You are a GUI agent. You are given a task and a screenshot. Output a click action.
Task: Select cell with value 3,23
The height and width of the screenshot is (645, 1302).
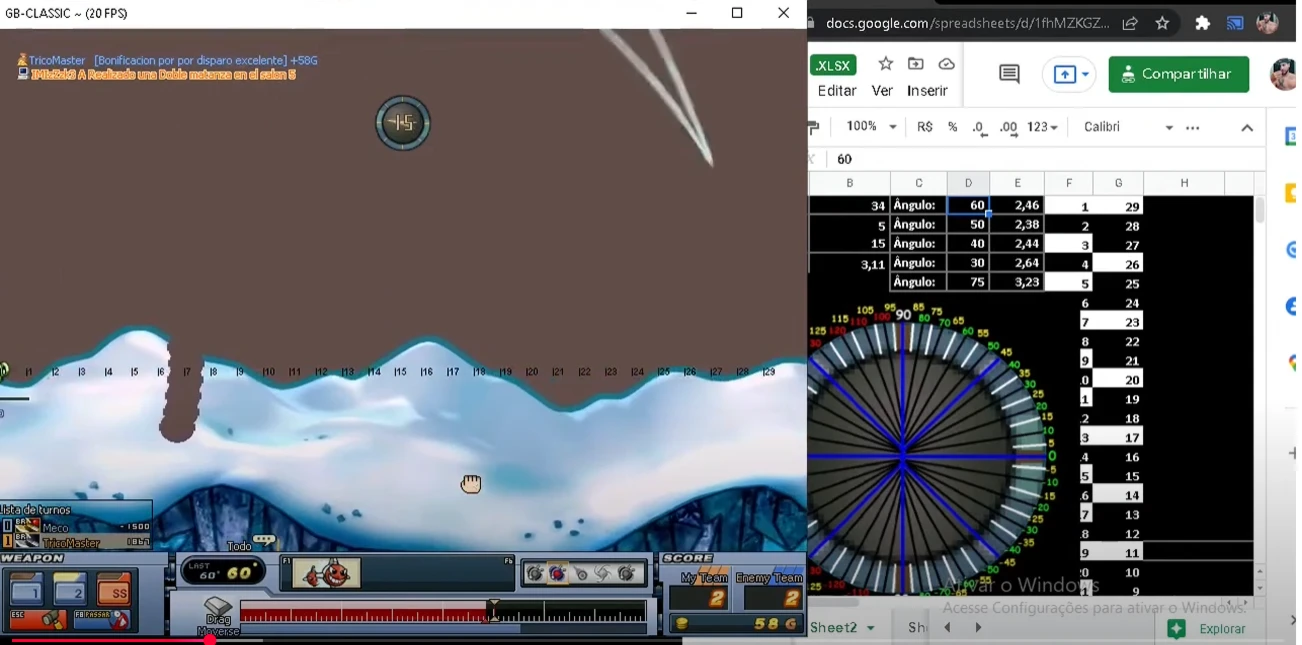pyautogui.click(x=1017, y=282)
